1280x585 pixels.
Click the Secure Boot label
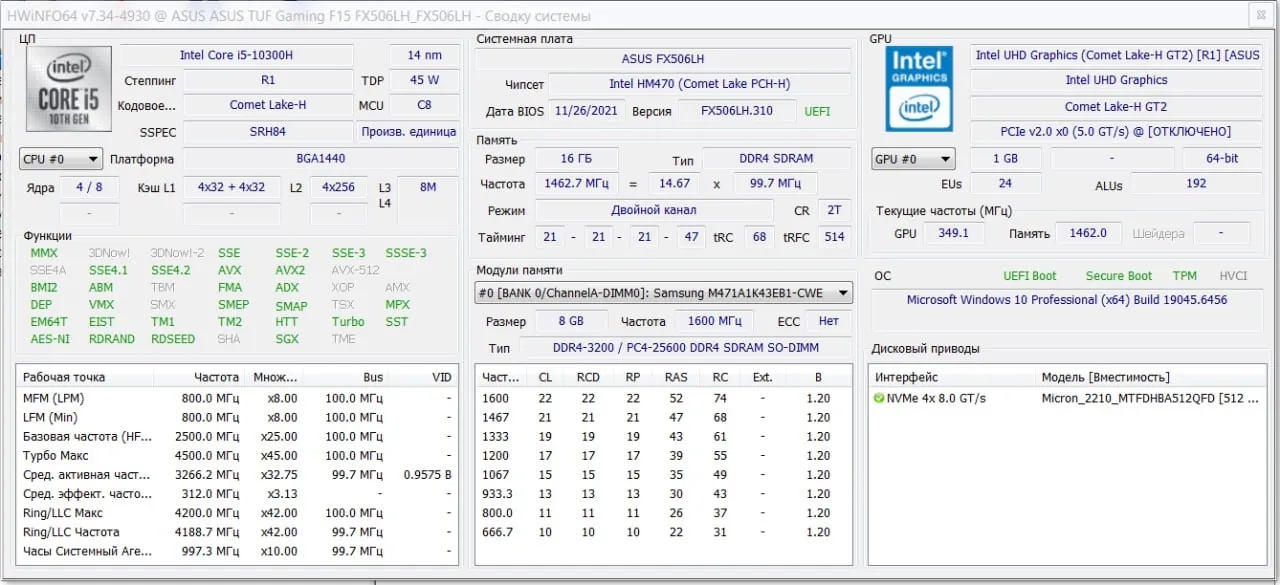point(1119,276)
